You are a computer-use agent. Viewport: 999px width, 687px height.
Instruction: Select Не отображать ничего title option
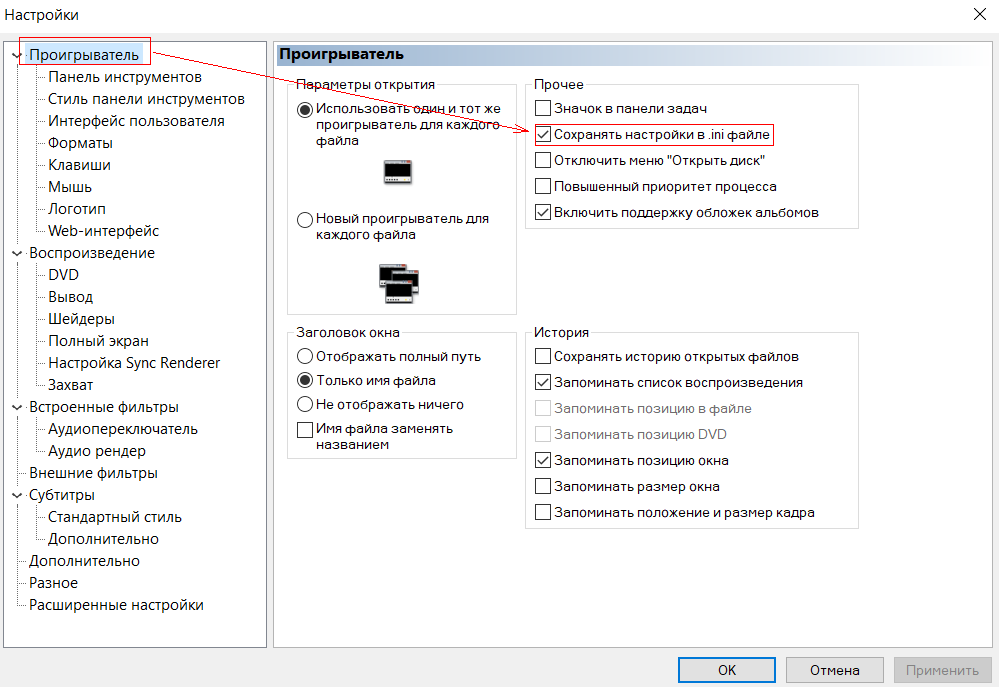point(305,405)
